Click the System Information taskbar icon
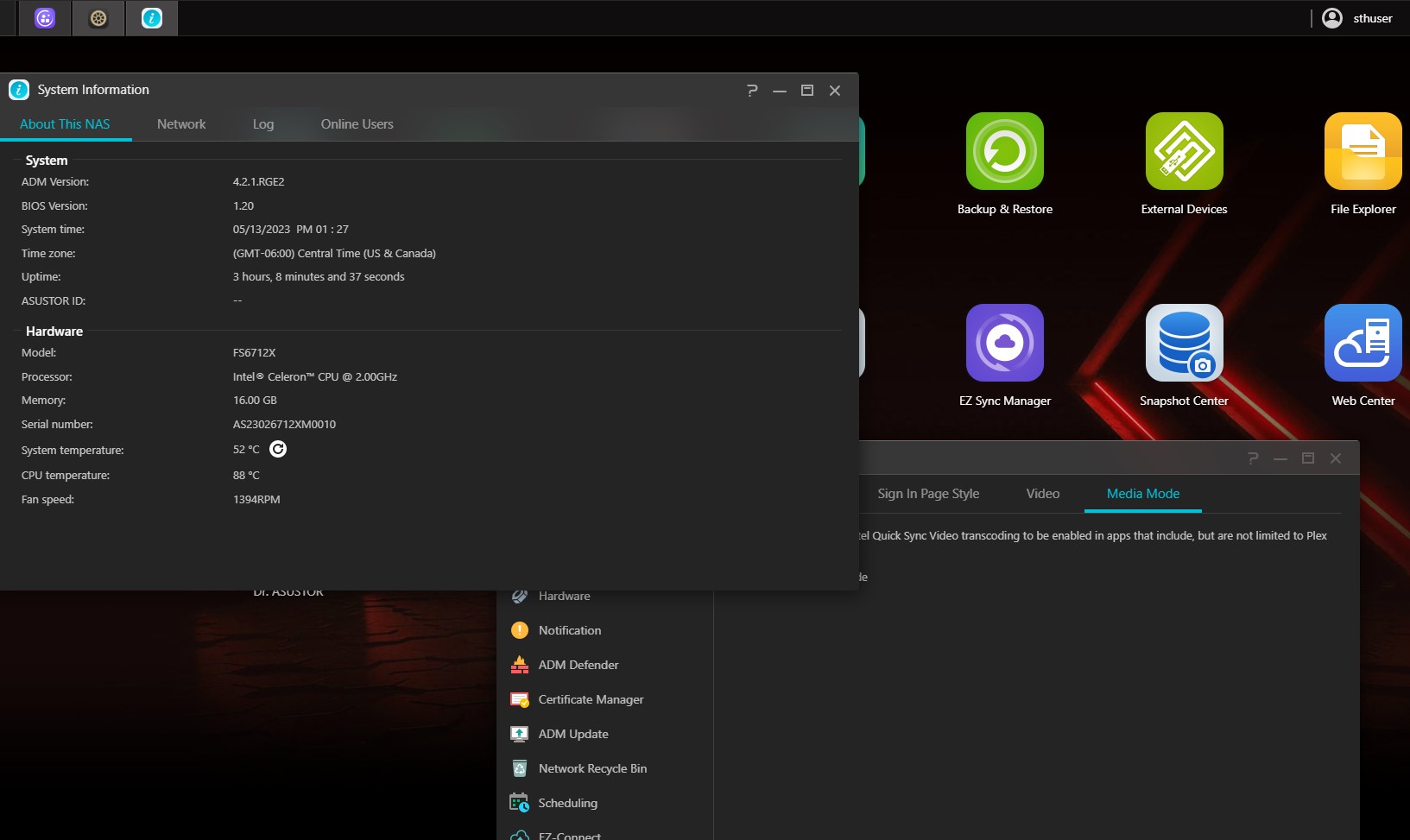The image size is (1410, 840). click(152, 18)
